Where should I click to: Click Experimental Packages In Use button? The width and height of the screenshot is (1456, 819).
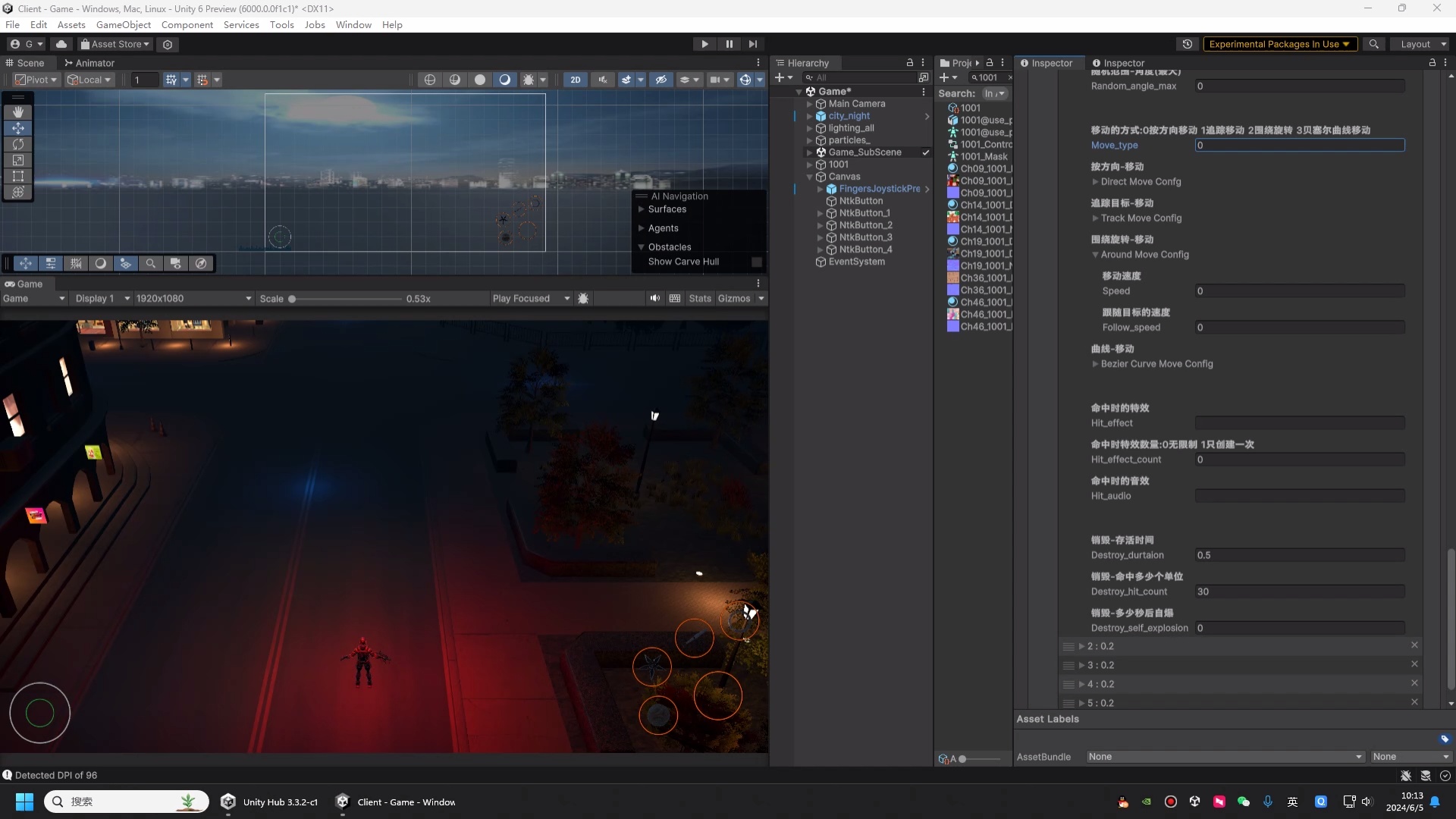(x=1280, y=44)
